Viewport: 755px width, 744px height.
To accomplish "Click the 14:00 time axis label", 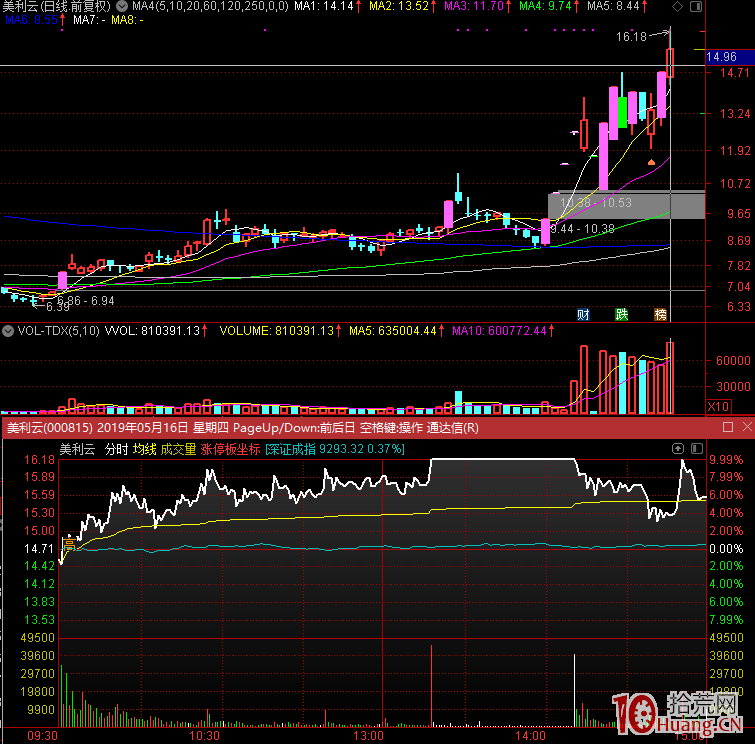I will coord(530,736).
